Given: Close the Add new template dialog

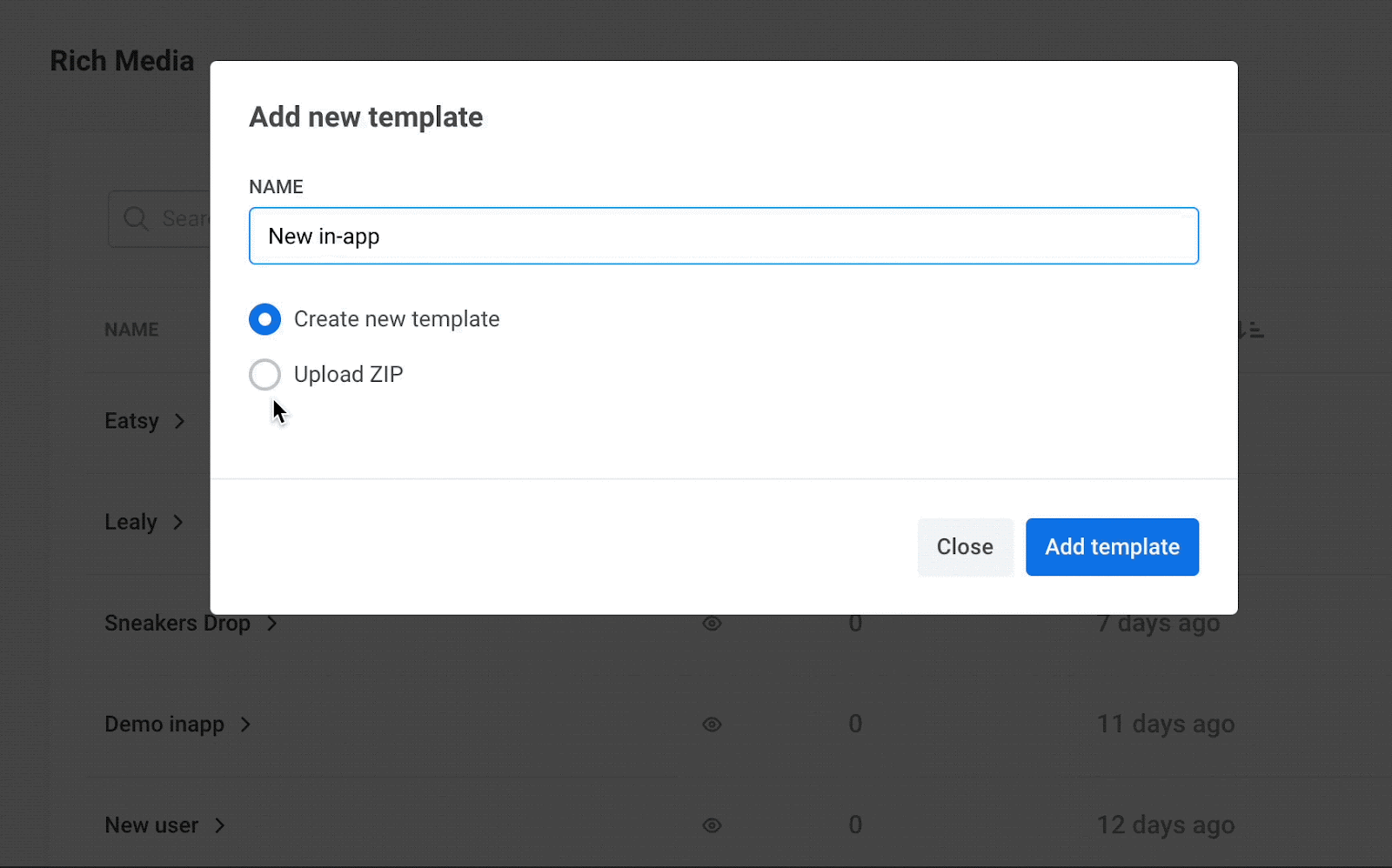Looking at the screenshot, I should (x=965, y=547).
